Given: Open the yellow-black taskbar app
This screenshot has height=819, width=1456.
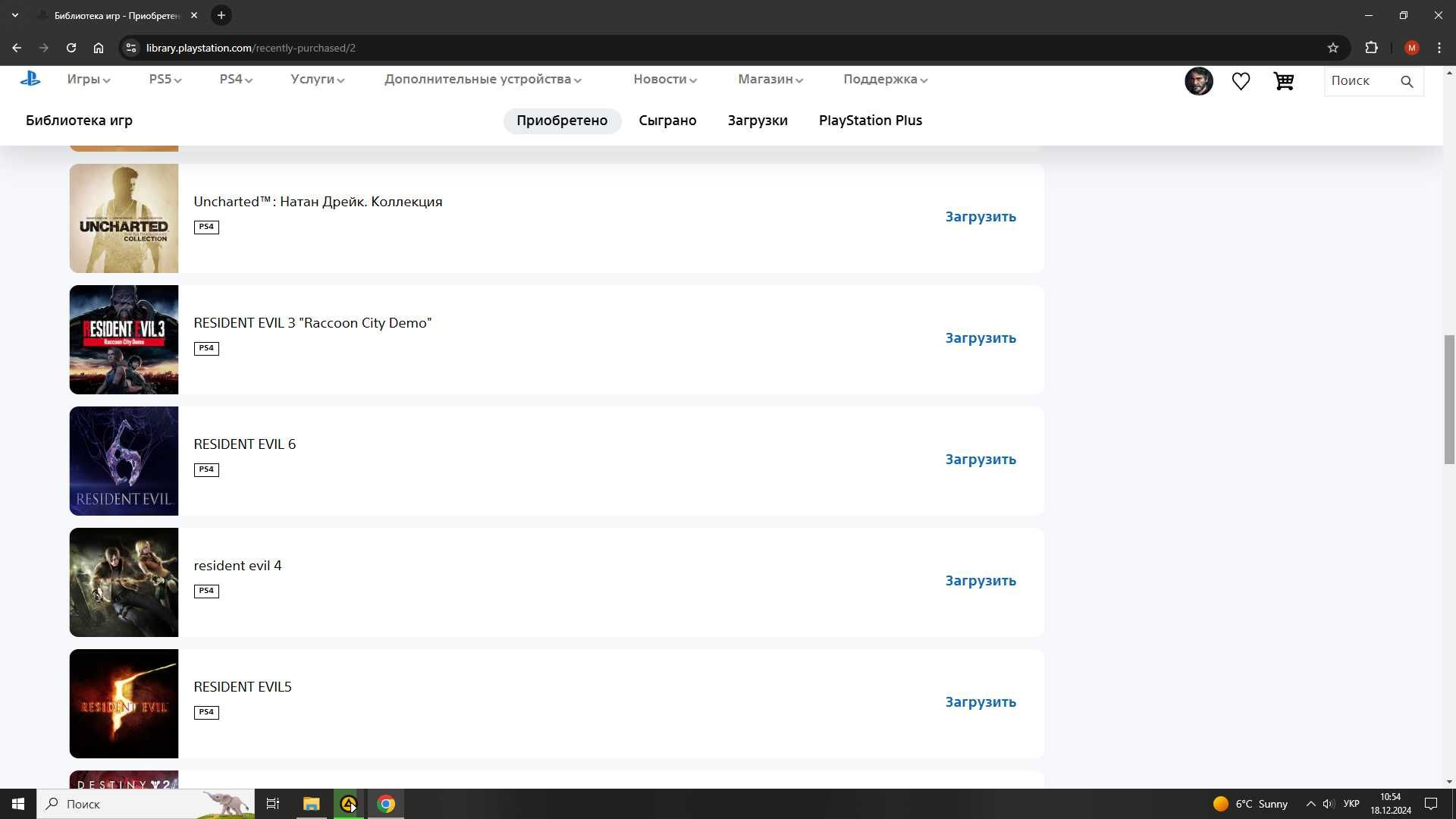Looking at the screenshot, I should [349, 804].
